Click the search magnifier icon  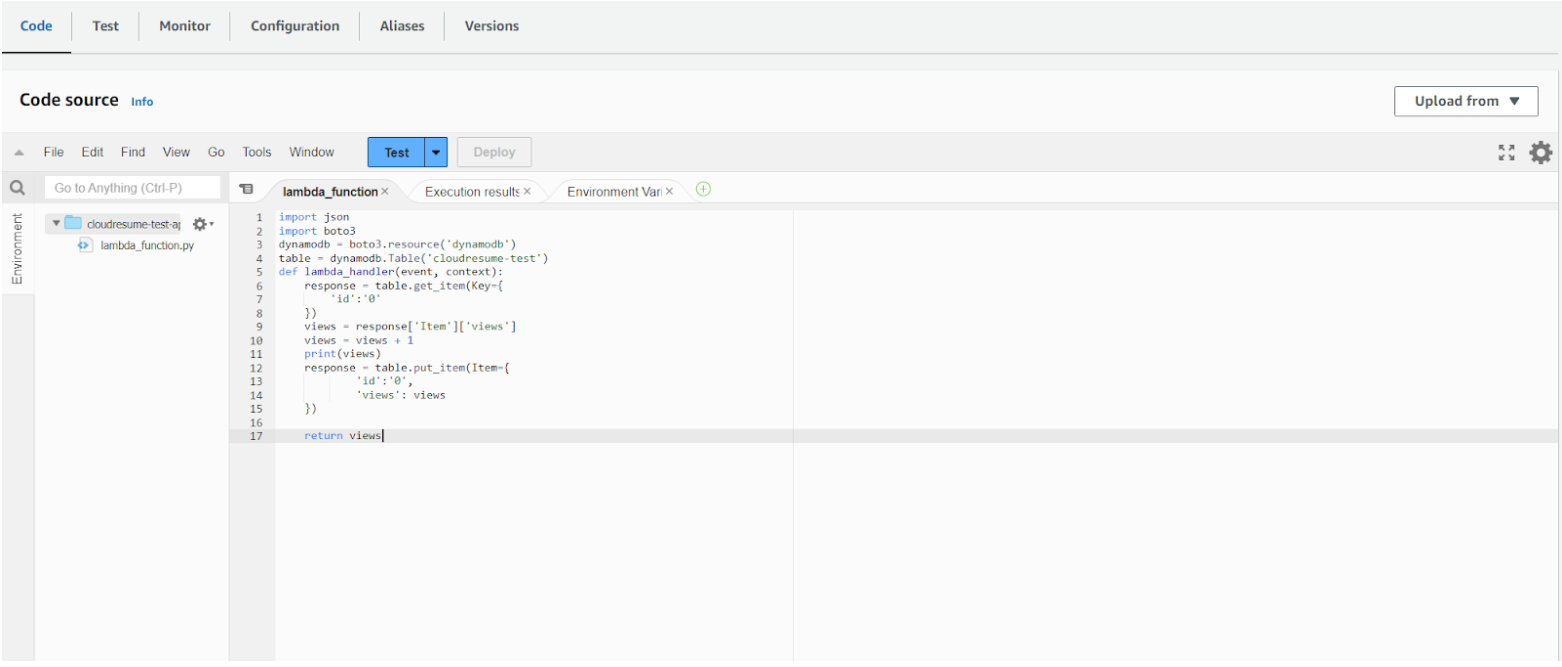point(17,187)
